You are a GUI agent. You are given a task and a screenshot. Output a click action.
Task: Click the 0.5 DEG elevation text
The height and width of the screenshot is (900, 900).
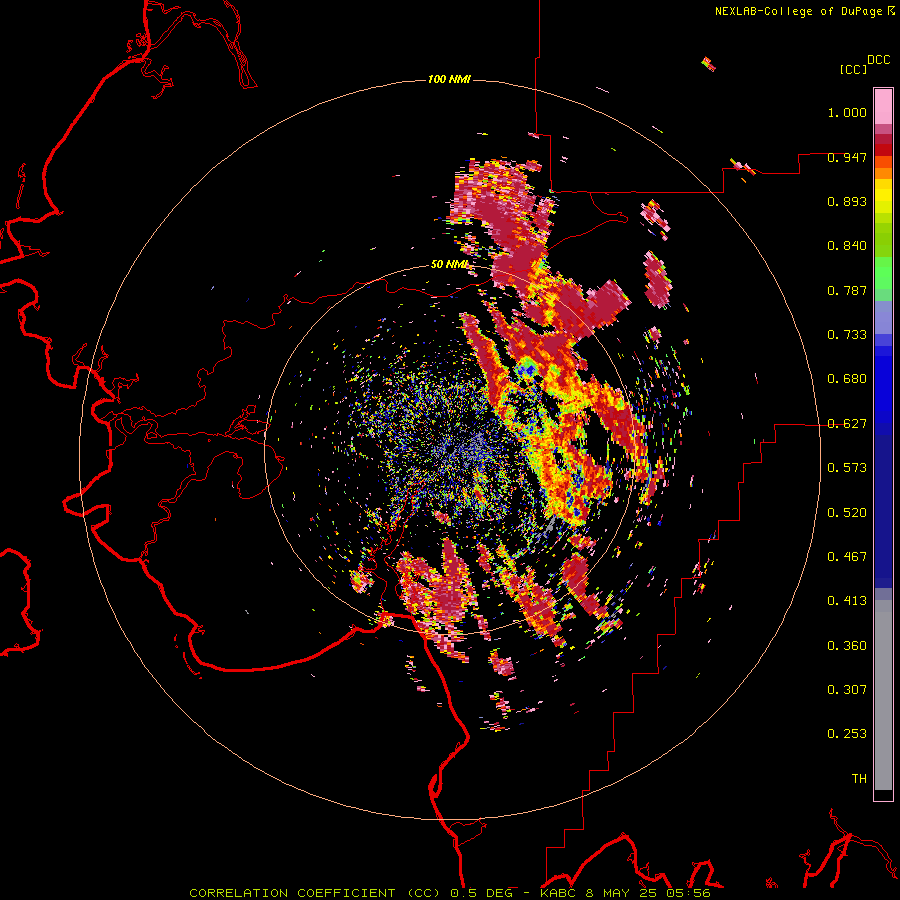pyautogui.click(x=480, y=893)
